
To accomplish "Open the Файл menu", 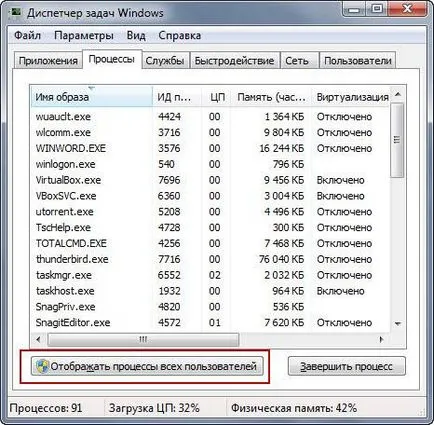I will [28, 35].
